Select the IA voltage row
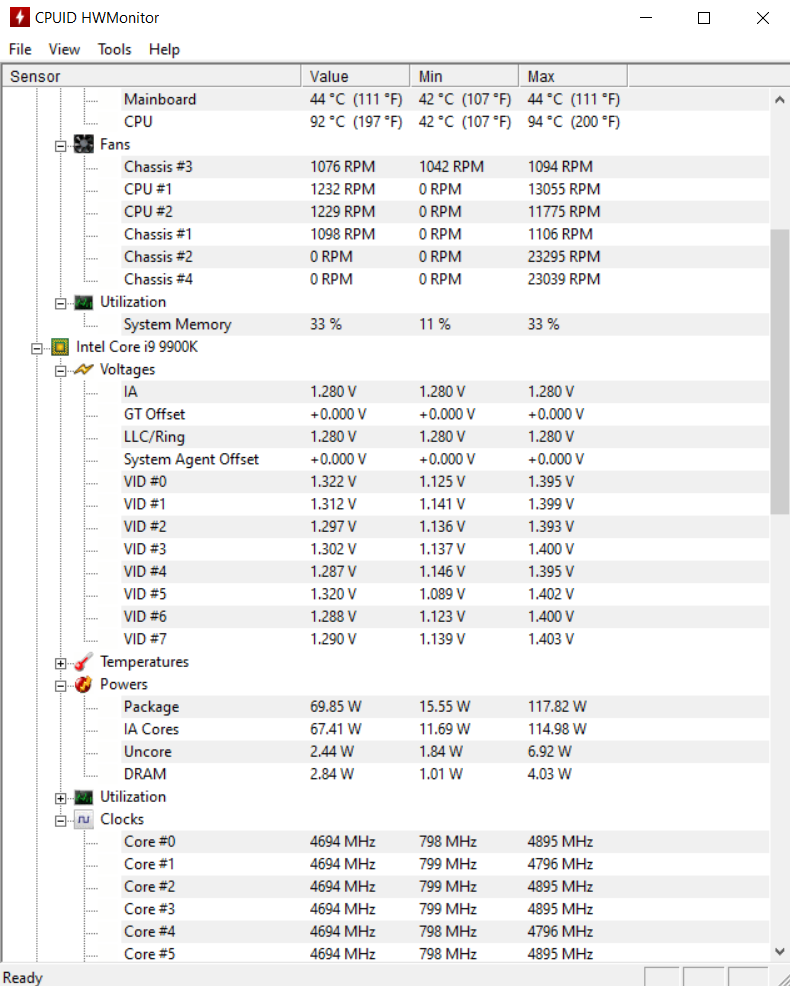This screenshot has height=986, width=790. point(445,392)
